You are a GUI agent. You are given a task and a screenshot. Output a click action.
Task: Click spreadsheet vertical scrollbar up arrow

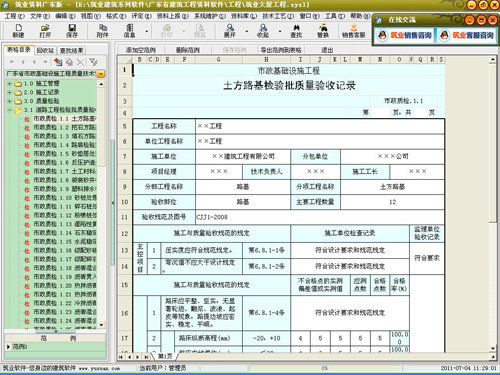pos(493,59)
